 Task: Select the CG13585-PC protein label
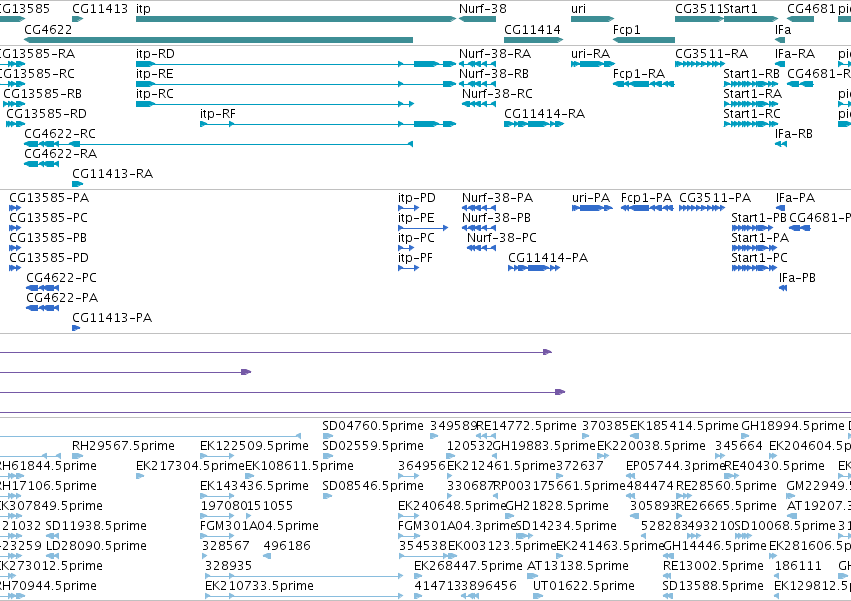[x=48, y=218]
